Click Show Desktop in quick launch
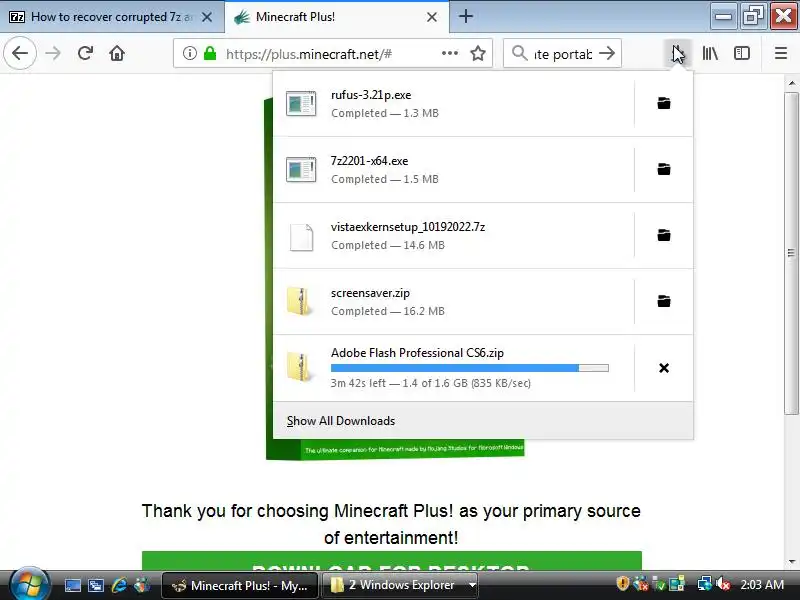This screenshot has height=600, width=800. pos(72,585)
